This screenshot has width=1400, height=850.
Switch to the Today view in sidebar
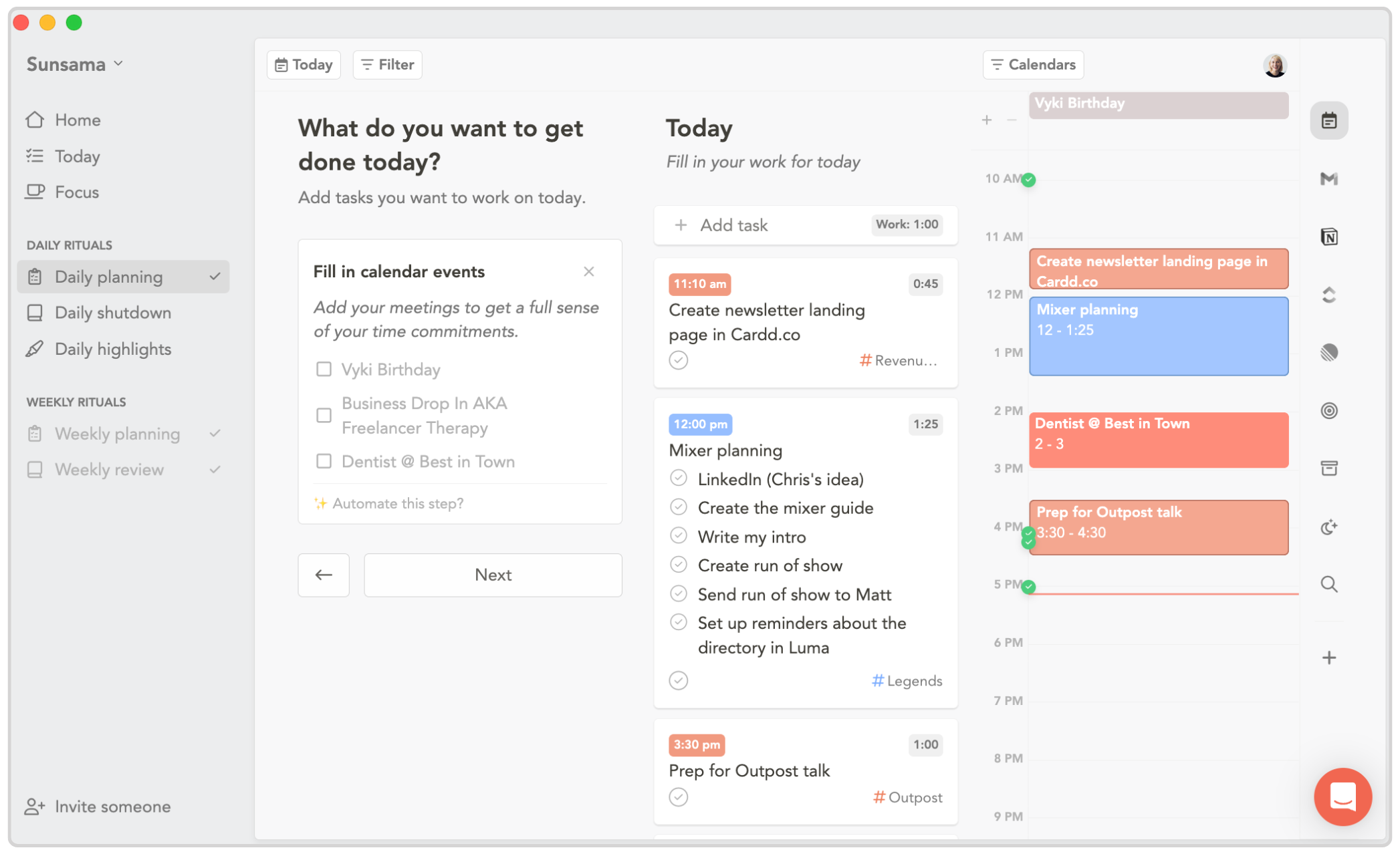(76, 156)
